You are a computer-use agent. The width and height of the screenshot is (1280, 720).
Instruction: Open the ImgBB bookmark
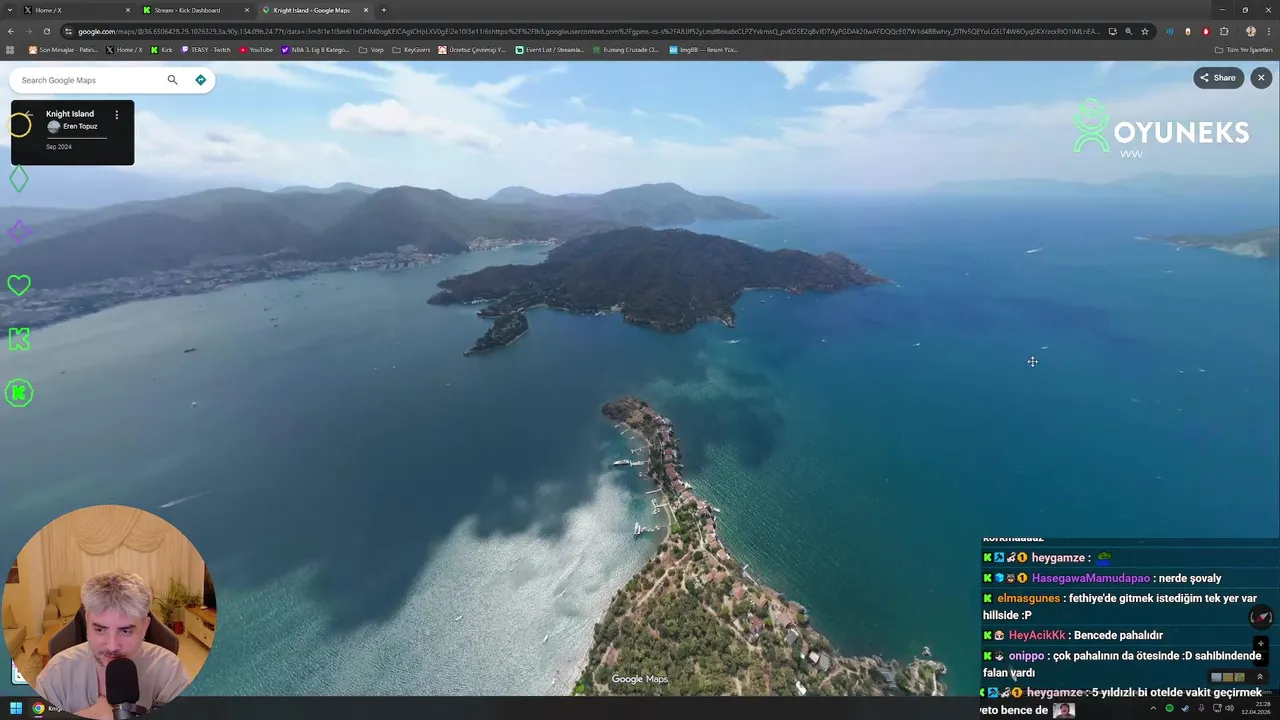pos(703,49)
